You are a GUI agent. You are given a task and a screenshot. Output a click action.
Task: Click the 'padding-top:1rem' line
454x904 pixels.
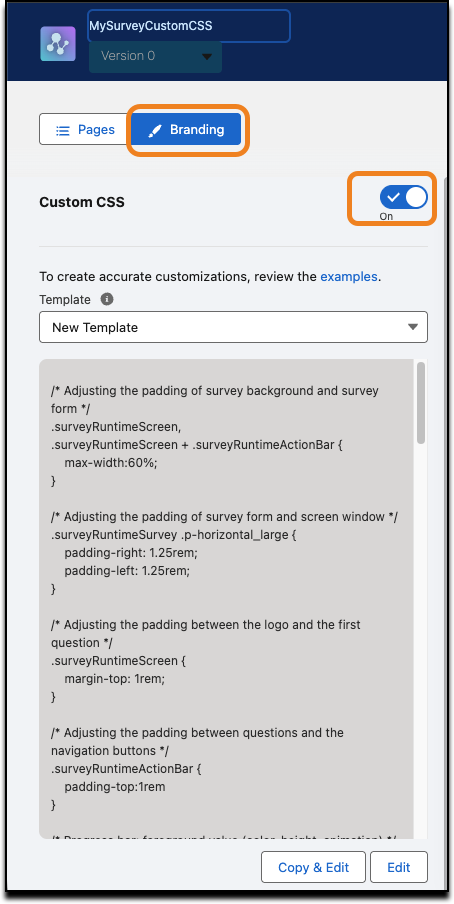115,786
